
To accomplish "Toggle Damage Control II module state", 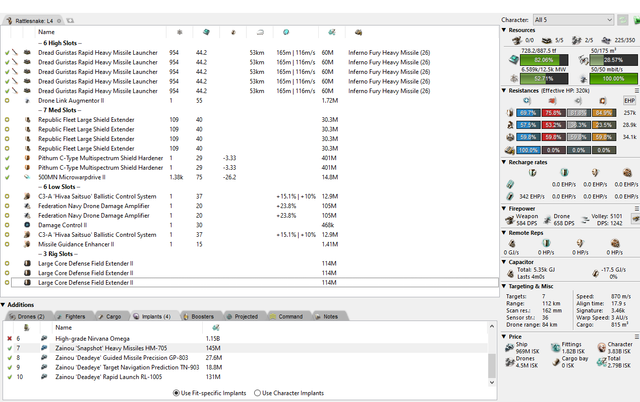I will [7, 225].
